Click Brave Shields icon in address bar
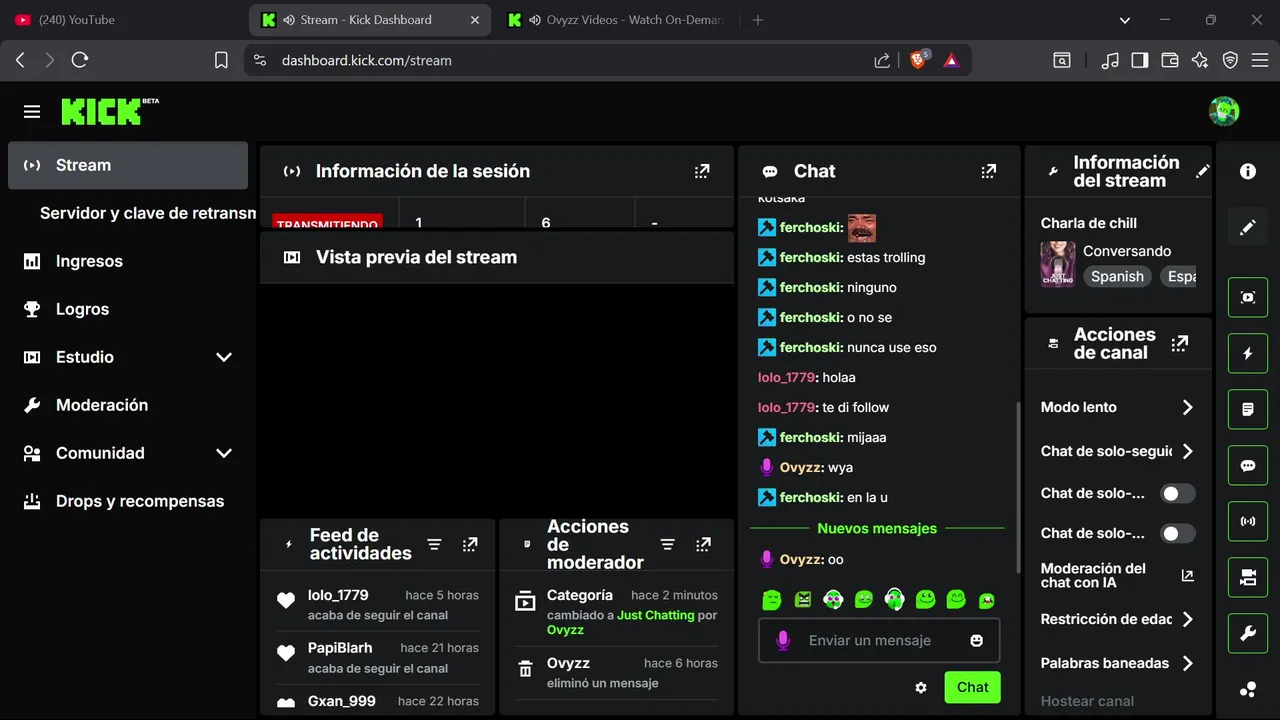This screenshot has height=720, width=1280. tap(918, 60)
